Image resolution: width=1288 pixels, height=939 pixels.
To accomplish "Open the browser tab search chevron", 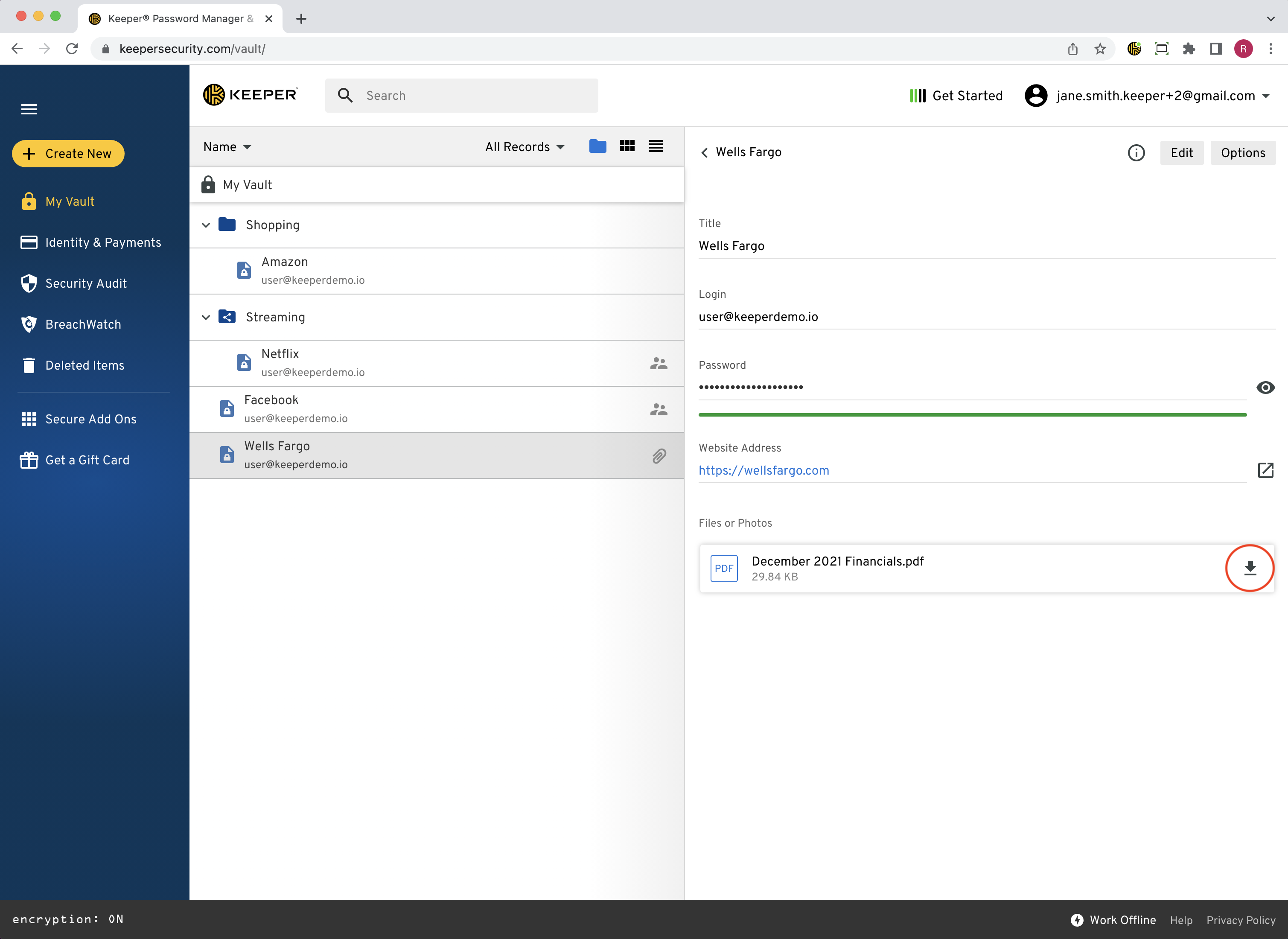I will click(x=1271, y=19).
